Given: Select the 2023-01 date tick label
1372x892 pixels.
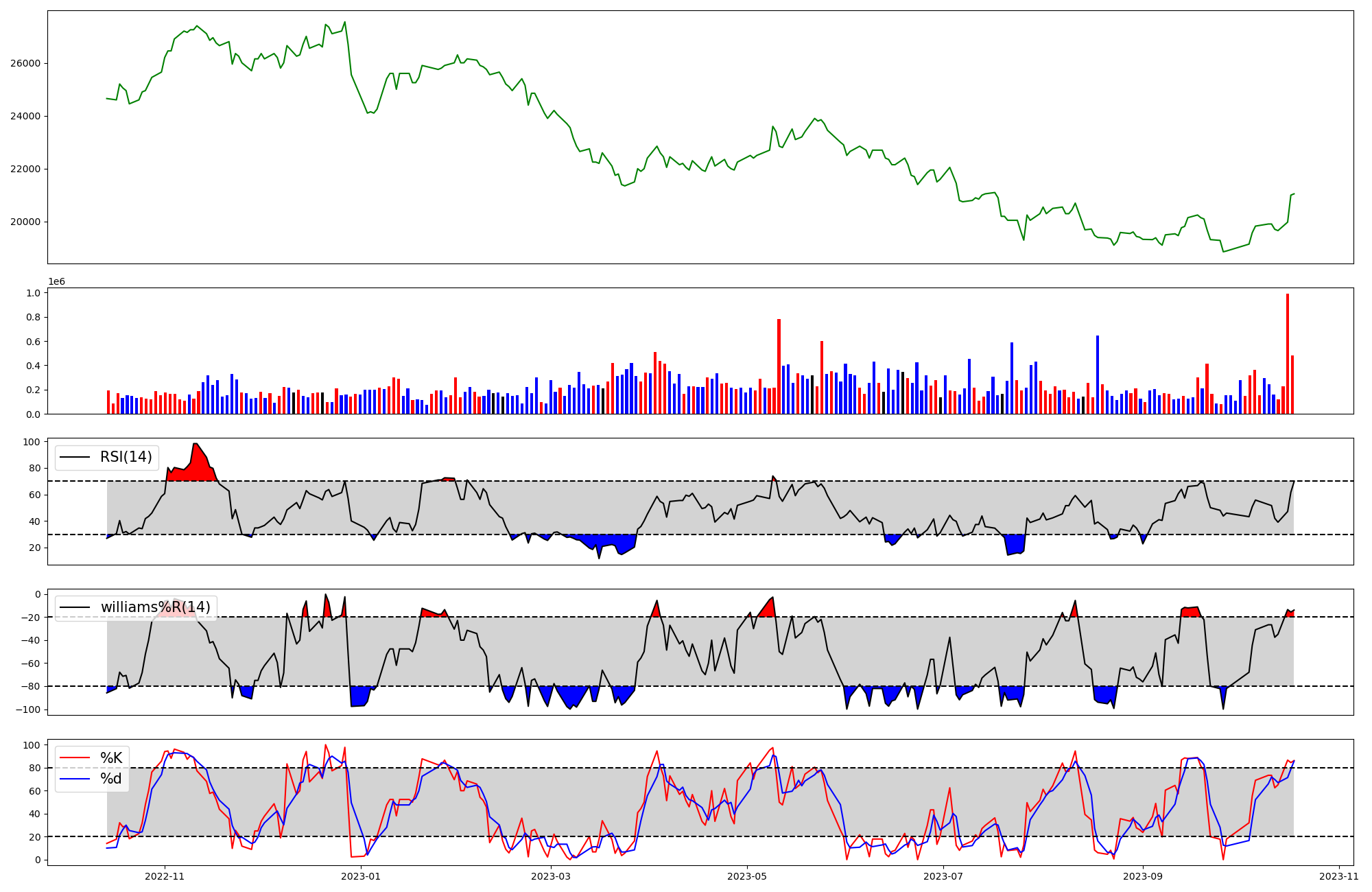Looking at the screenshot, I should click(361, 876).
